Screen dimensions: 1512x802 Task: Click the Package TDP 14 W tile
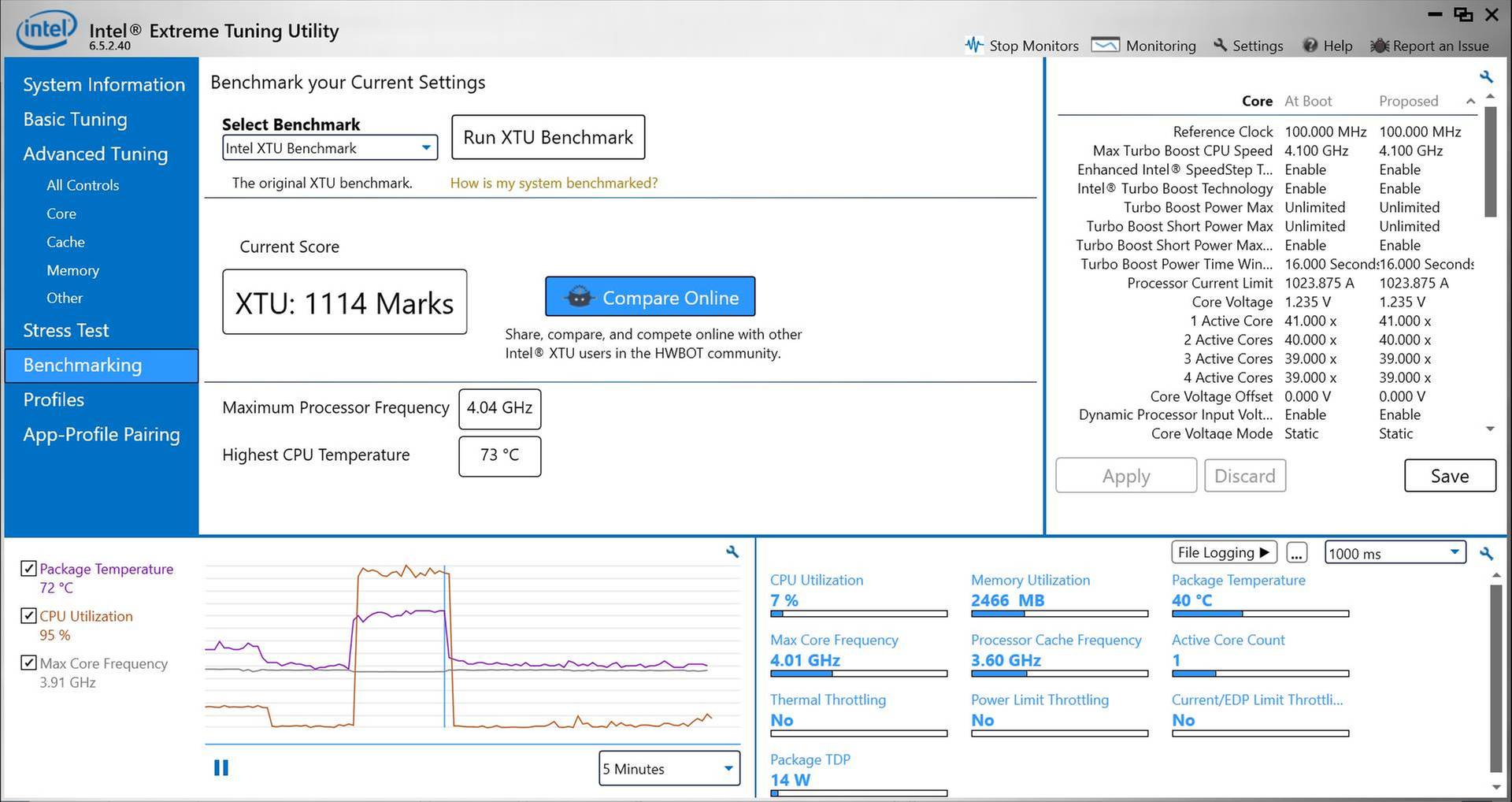(858, 774)
